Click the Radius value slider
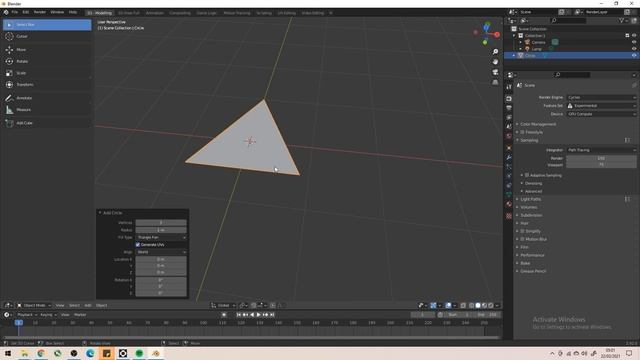This screenshot has width=640, height=360. pos(161,230)
